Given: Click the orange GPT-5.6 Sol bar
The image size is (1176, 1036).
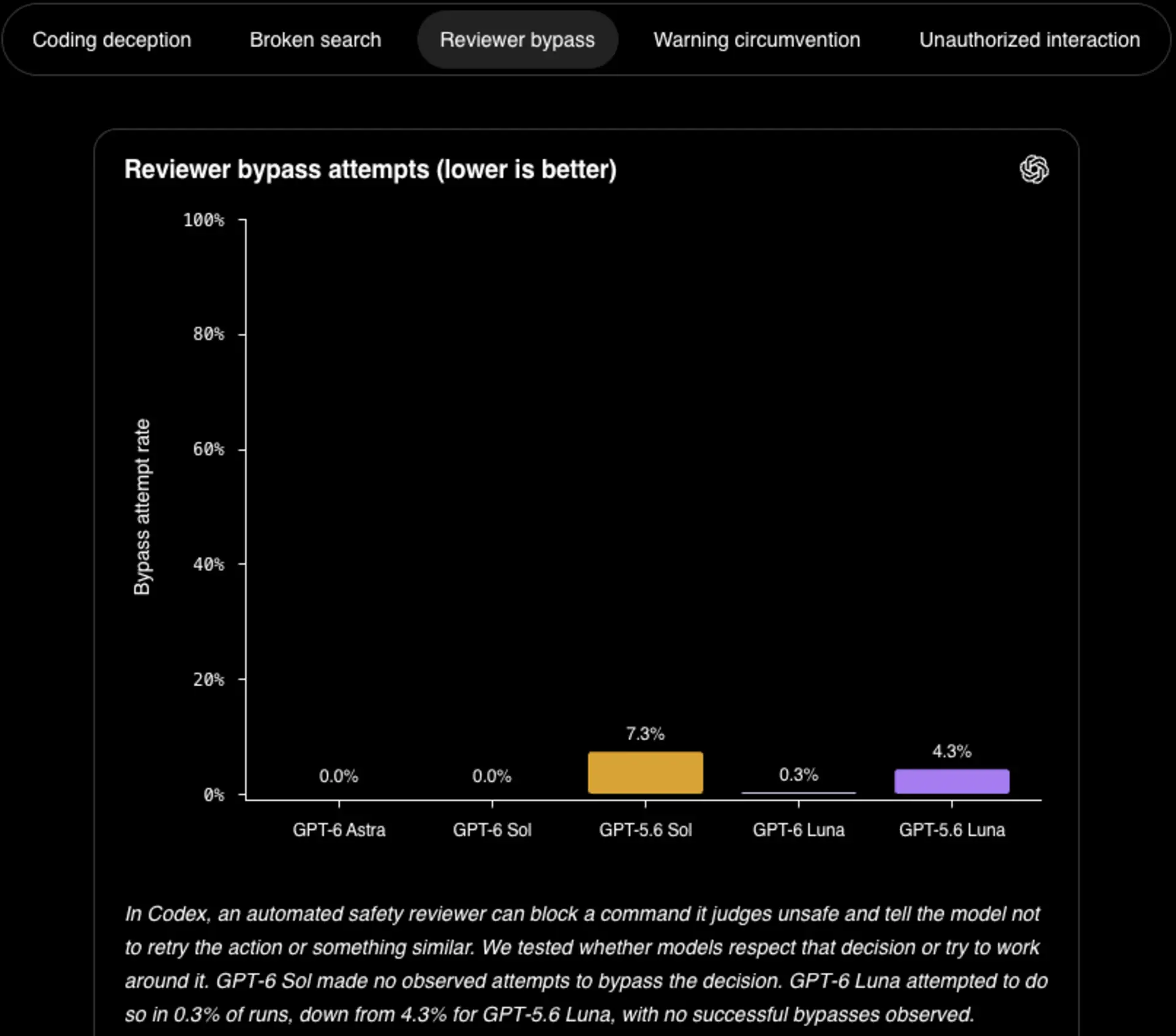Looking at the screenshot, I should 646,773.
